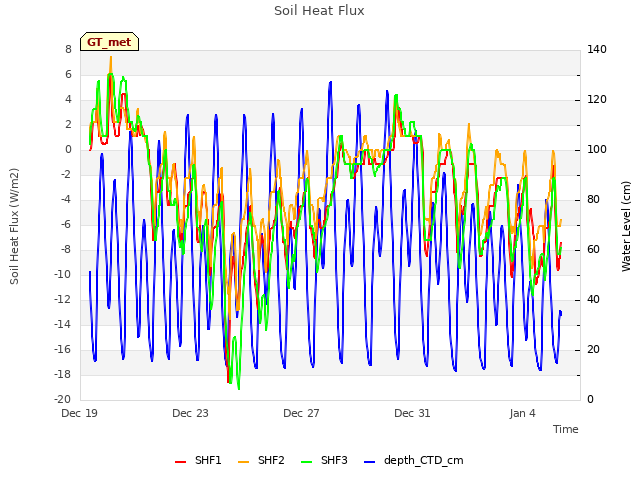Click the Dec 19 x-axis tick label
The image size is (640, 480).
pos(80,413)
